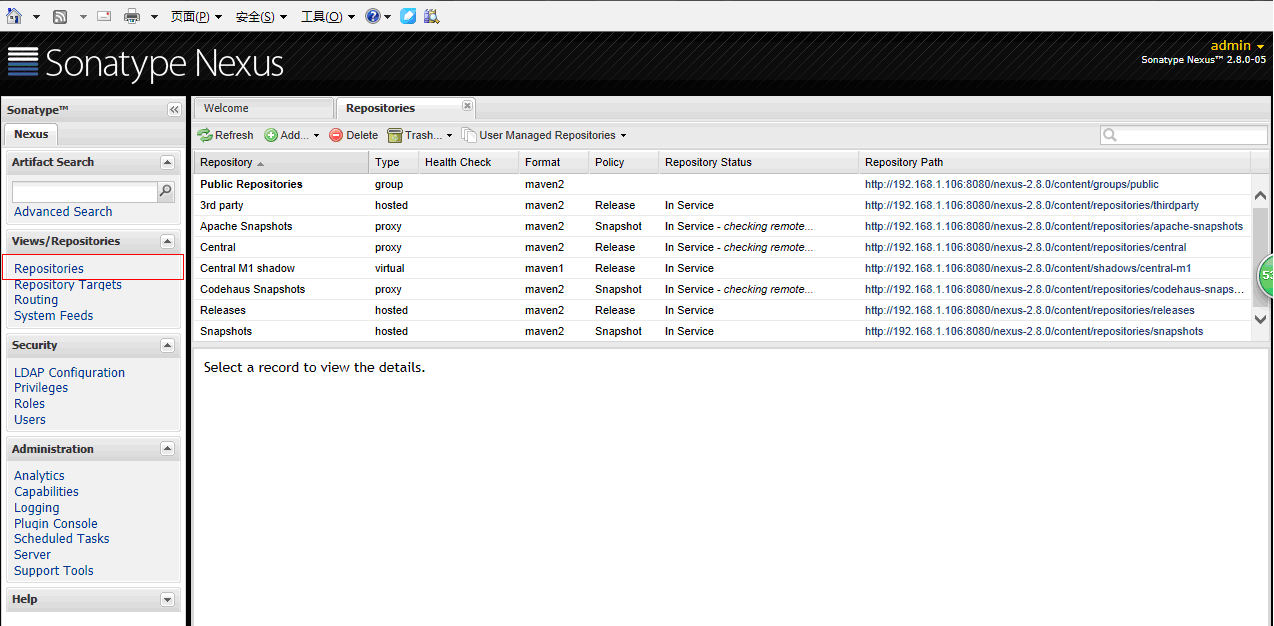1274x626 pixels.
Task: Click the User Managed Repositories filter button
Action: coord(545,135)
